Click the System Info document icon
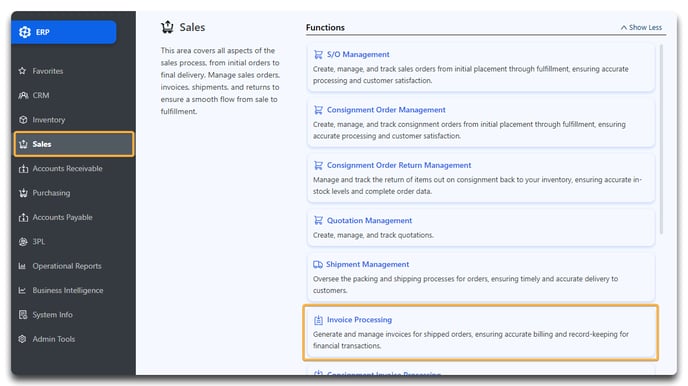 coord(23,315)
